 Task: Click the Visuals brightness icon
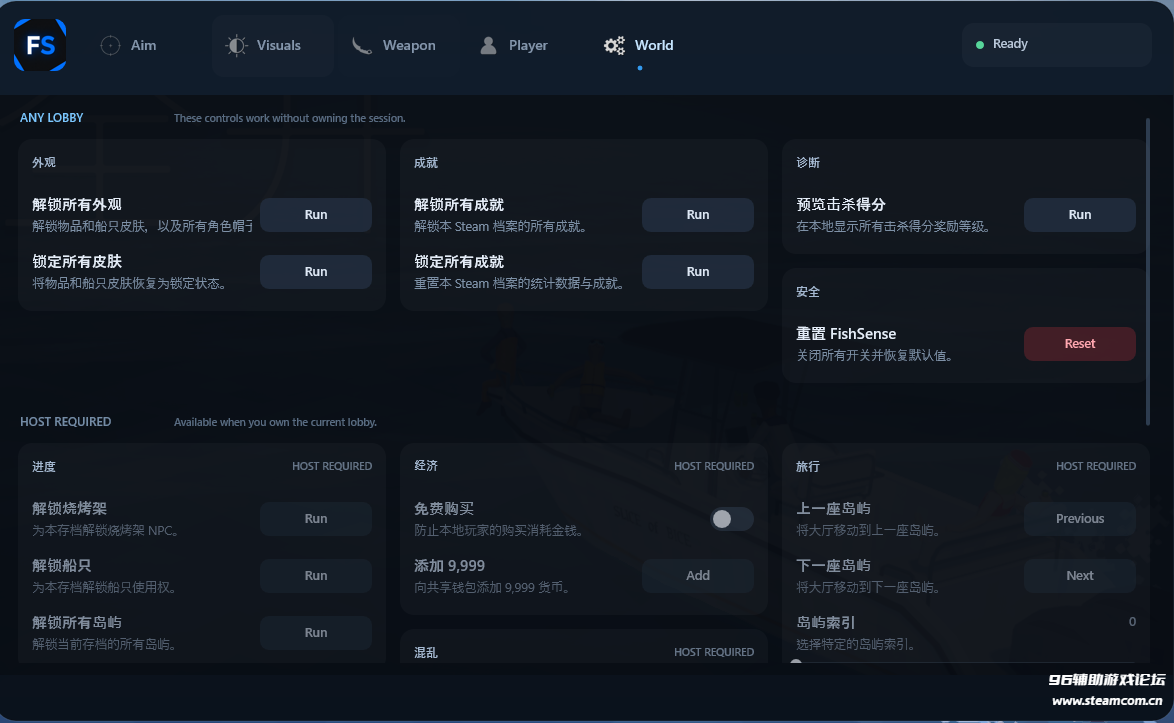click(x=236, y=46)
